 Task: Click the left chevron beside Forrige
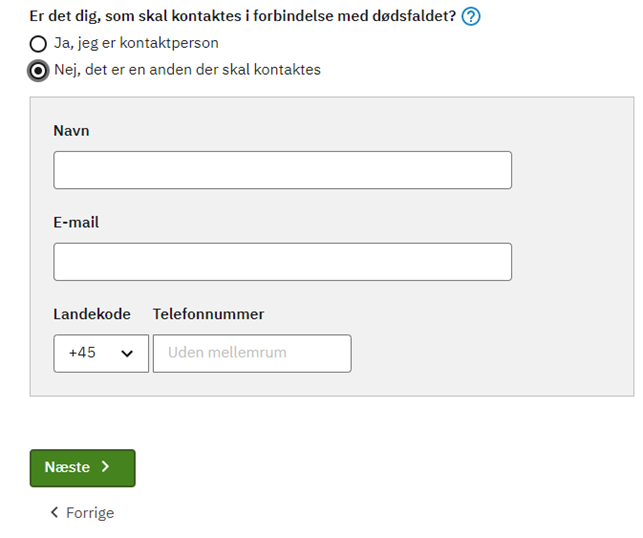click(54, 512)
